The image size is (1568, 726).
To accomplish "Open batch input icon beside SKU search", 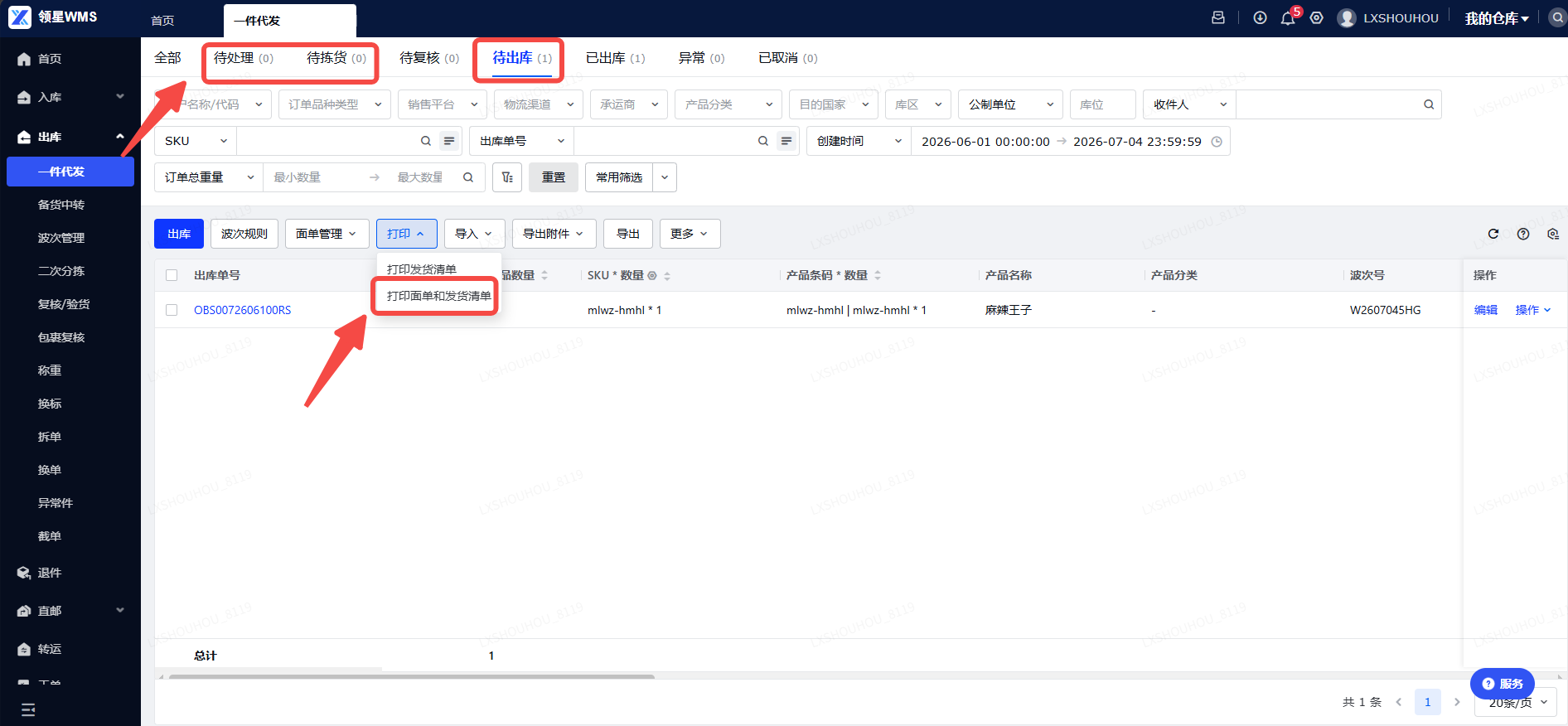I will (x=449, y=141).
